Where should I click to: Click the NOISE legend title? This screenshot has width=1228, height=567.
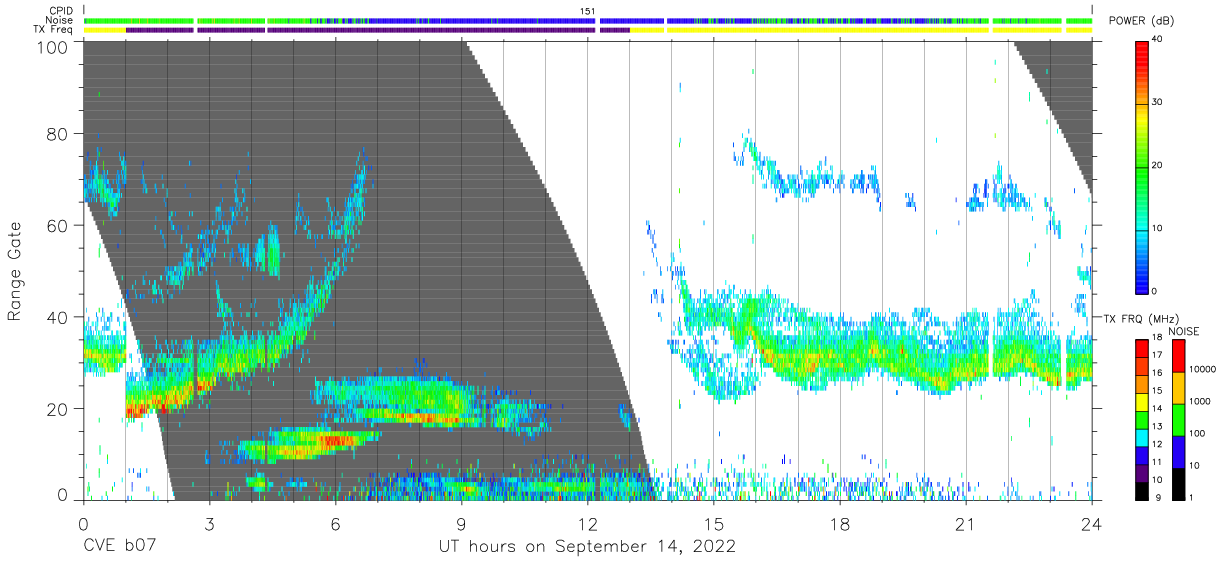coord(1184,331)
